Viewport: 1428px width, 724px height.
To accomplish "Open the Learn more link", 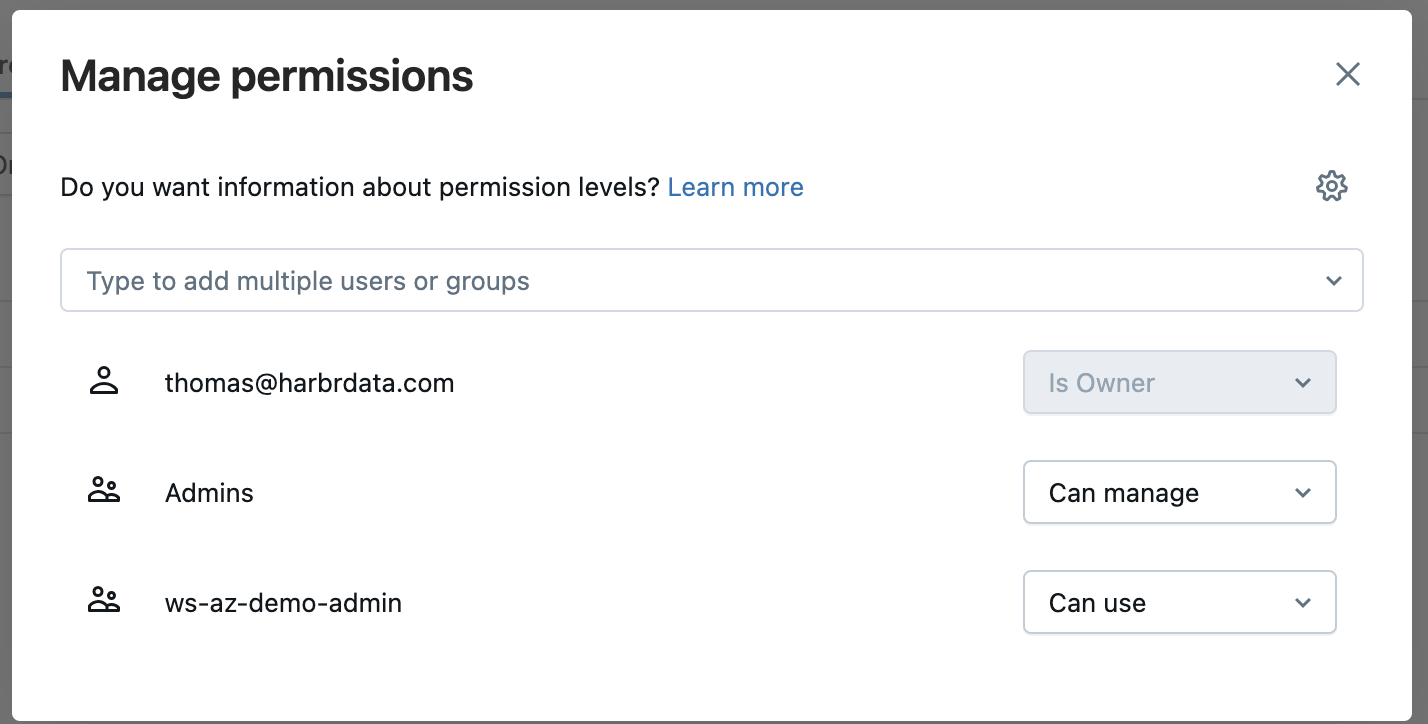I will [x=735, y=187].
